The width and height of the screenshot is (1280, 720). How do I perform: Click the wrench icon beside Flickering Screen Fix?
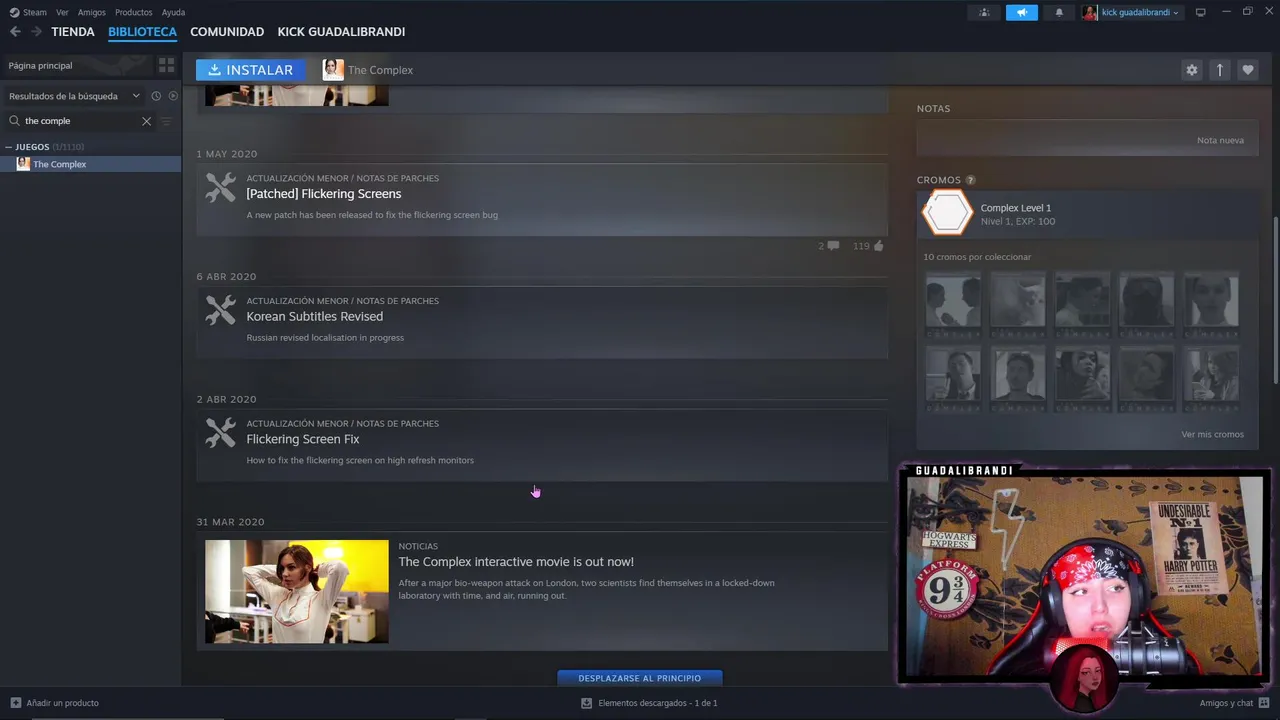220,433
